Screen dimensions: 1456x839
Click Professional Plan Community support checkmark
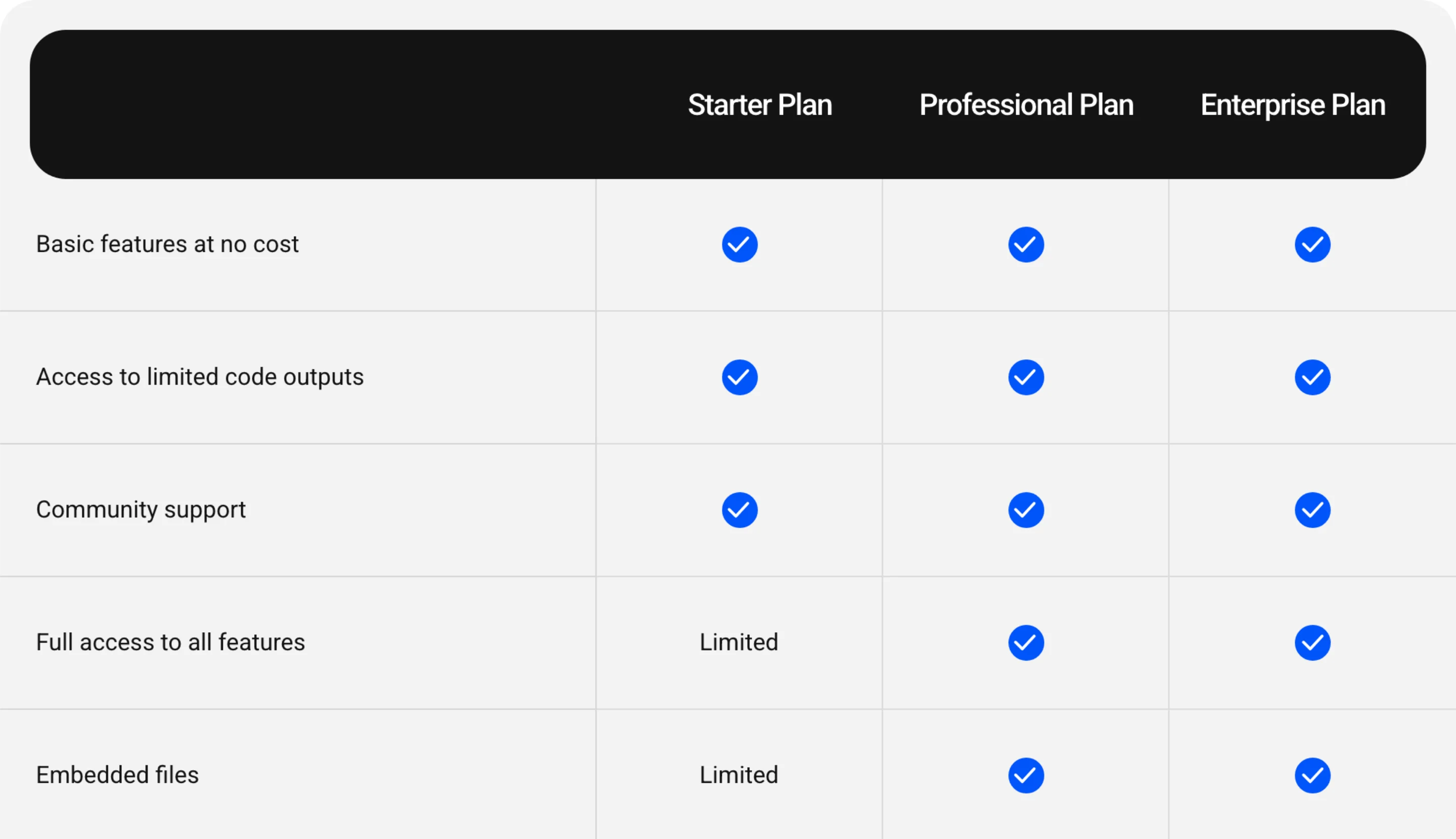point(1026,510)
